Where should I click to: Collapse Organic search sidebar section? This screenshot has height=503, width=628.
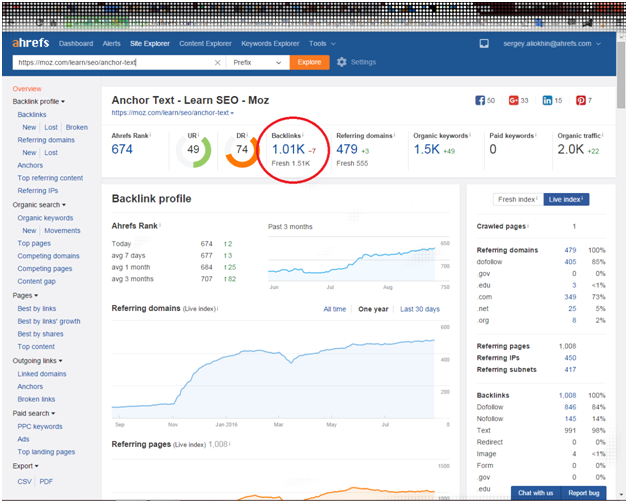[39, 205]
